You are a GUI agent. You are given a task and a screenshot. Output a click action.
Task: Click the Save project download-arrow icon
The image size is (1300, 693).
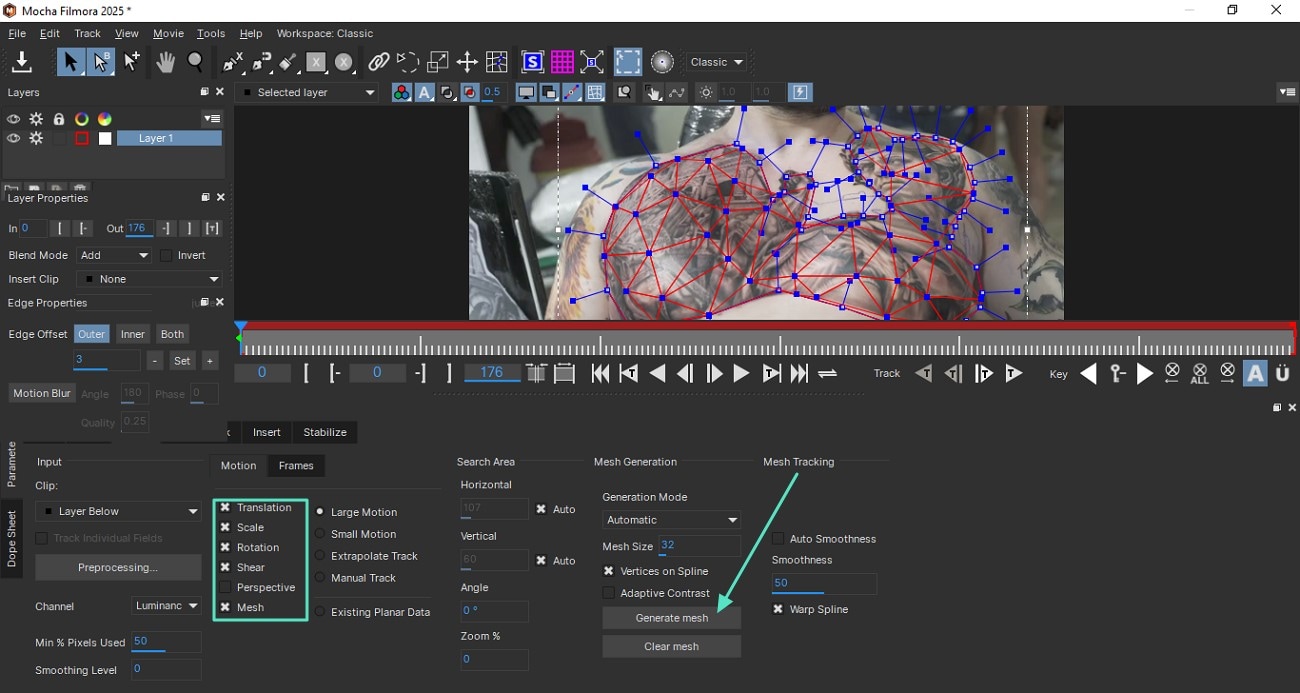[x=22, y=62]
